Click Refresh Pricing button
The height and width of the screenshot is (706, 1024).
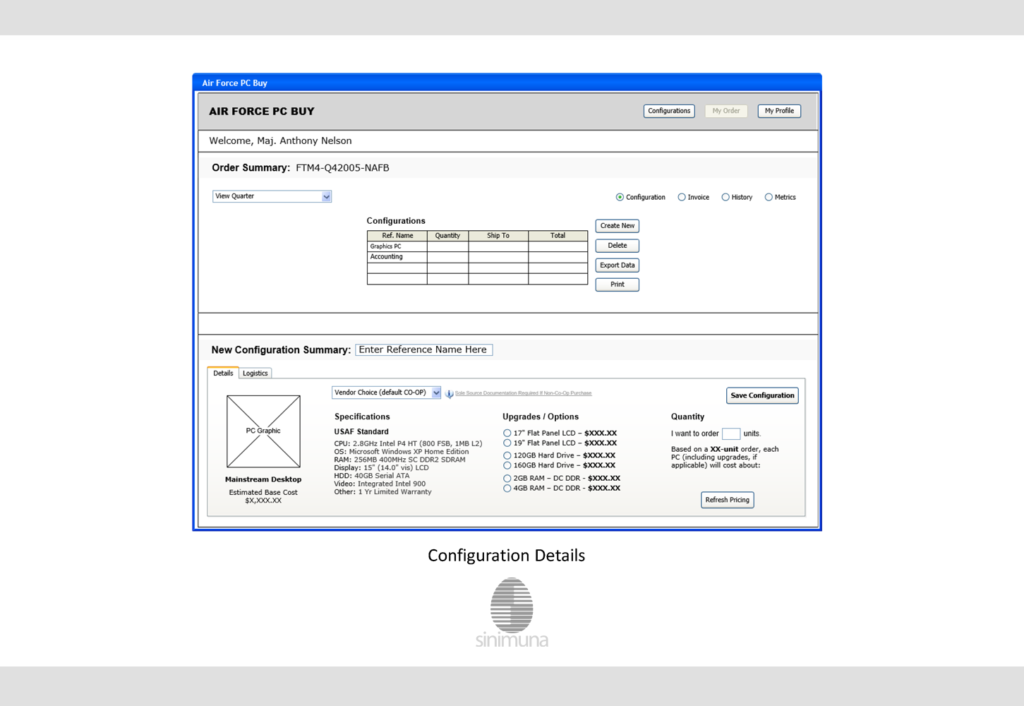727,500
